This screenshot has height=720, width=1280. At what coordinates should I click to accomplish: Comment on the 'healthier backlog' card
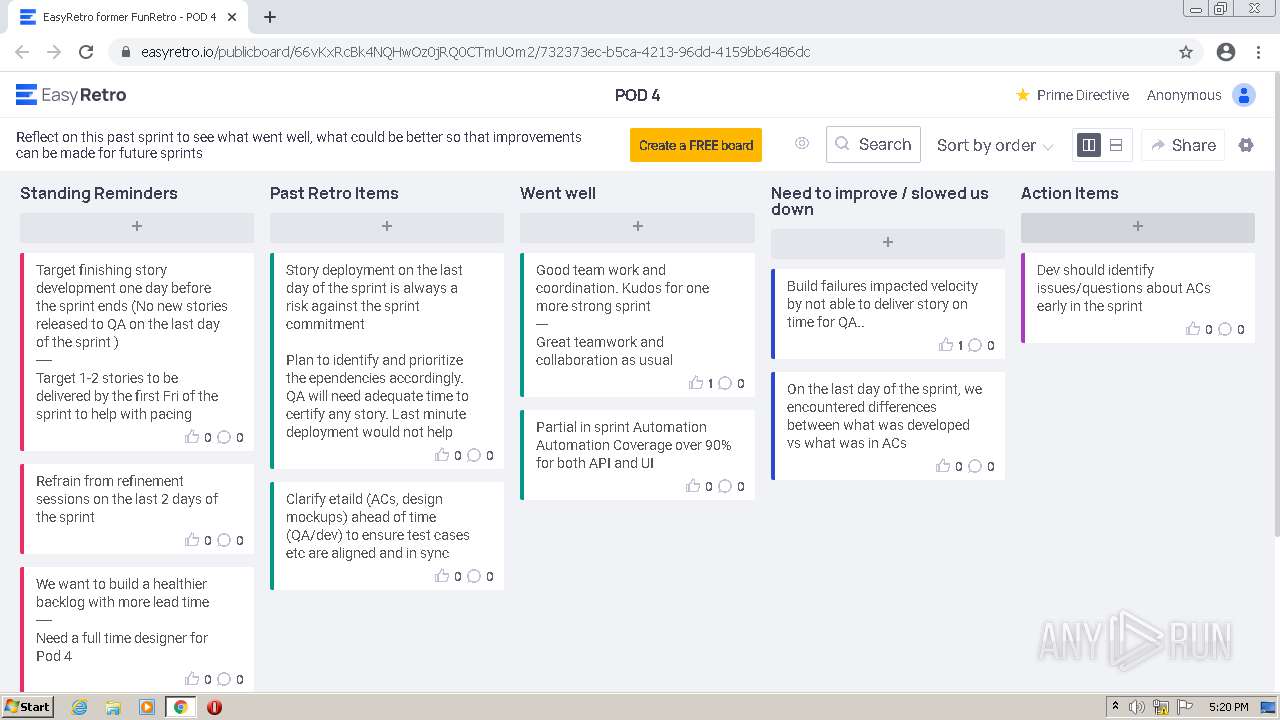224,679
